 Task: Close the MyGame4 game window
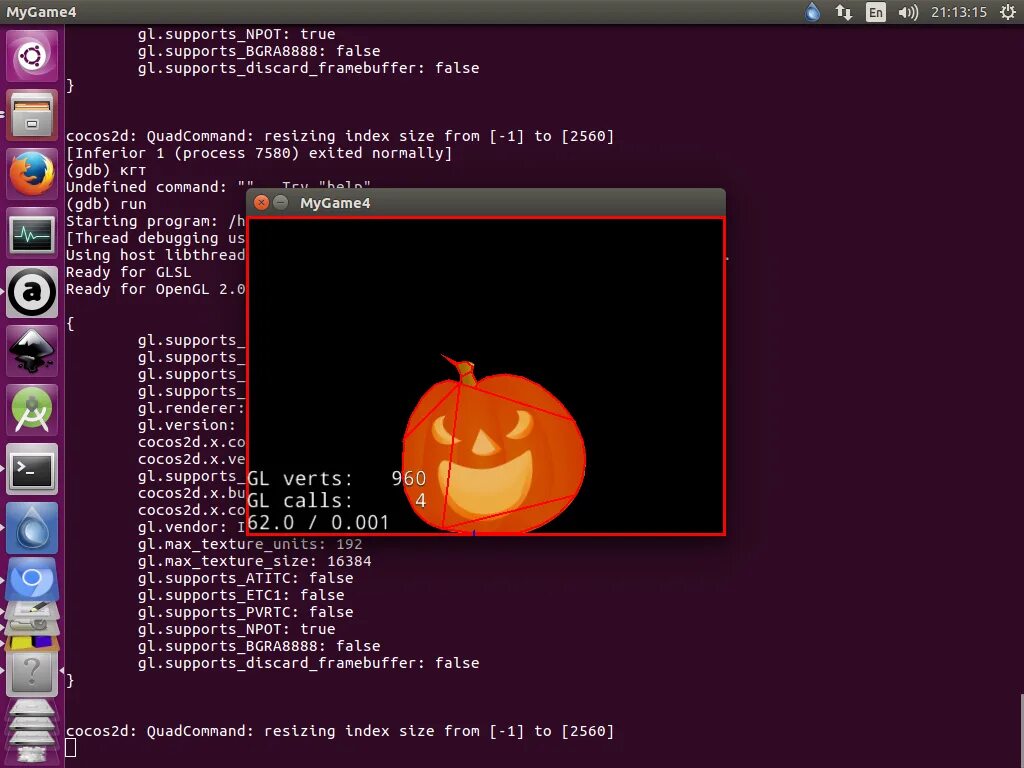261,202
